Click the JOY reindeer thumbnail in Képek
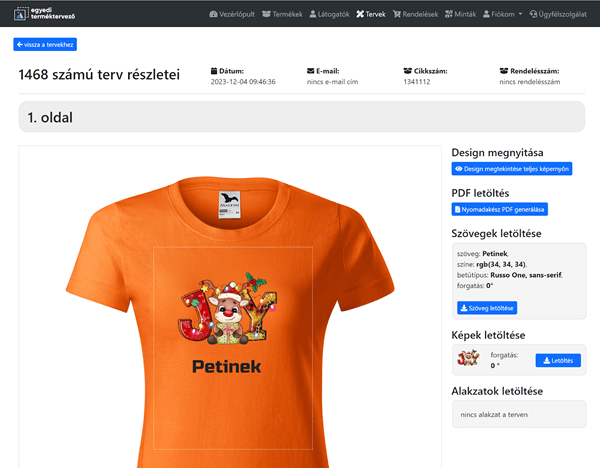This screenshot has height=468, width=600. (468, 358)
